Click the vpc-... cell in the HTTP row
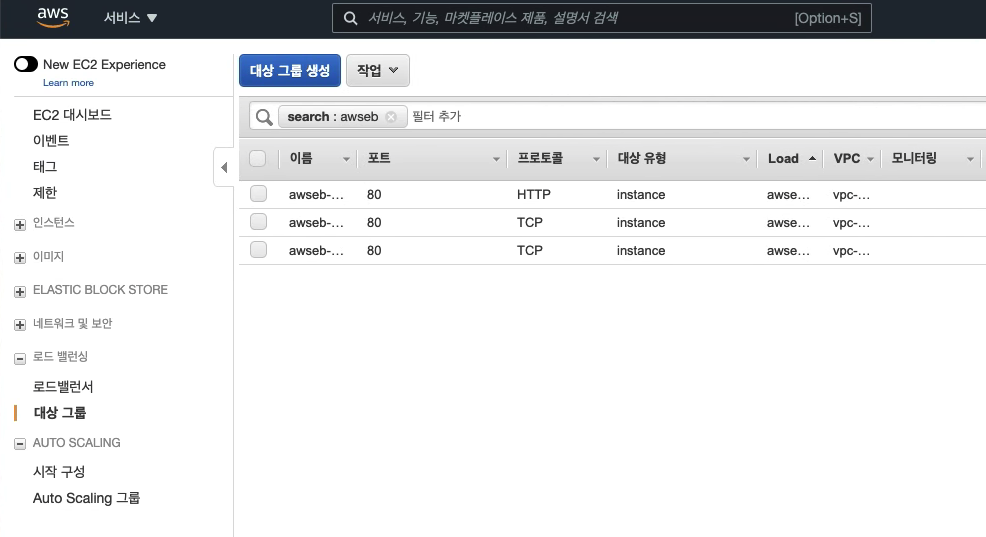The image size is (986, 537). click(851, 195)
